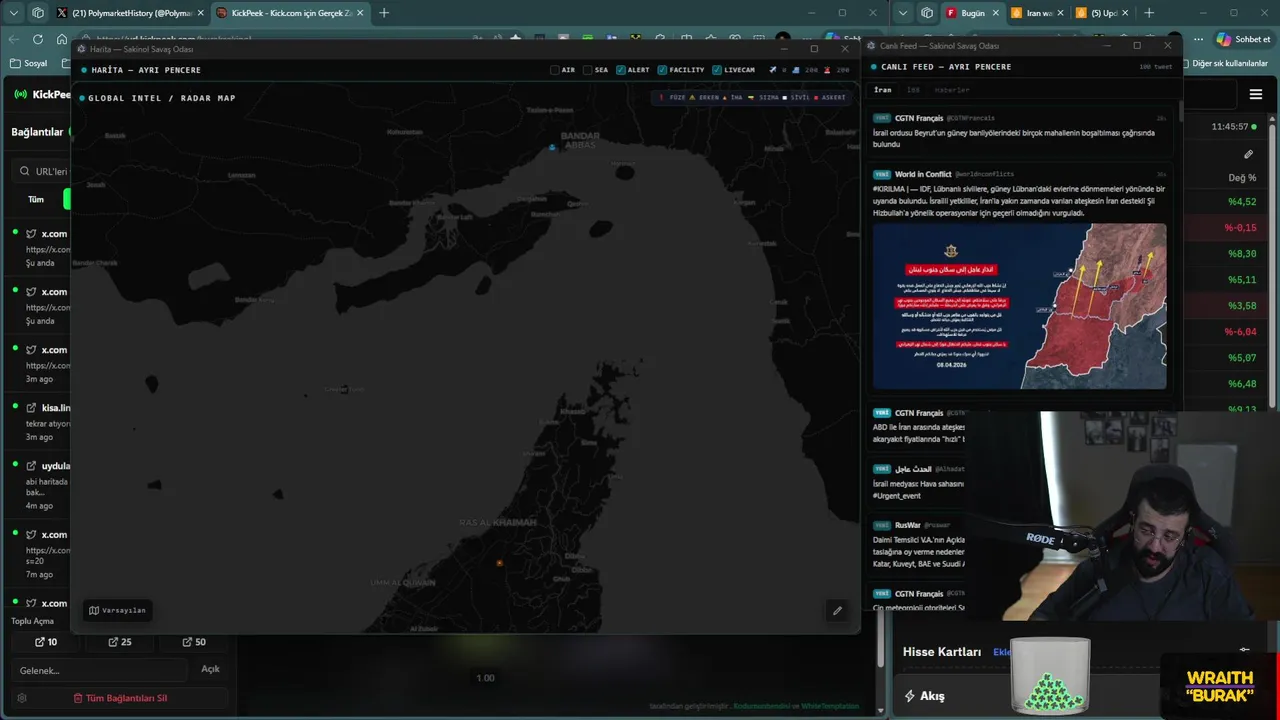
Task: Click the Değ % column header
Action: coord(1242,178)
